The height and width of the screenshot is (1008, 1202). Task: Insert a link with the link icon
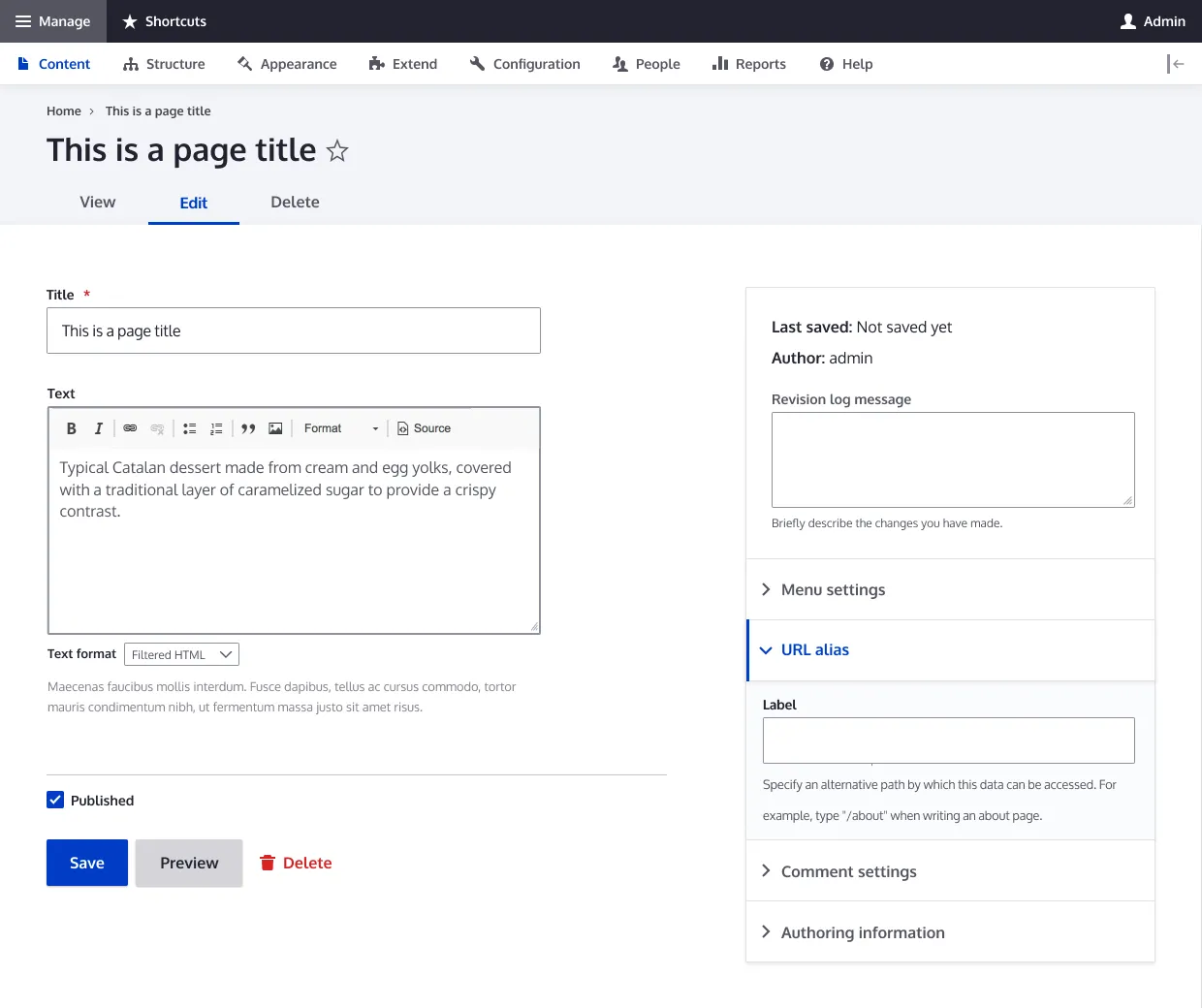(130, 428)
